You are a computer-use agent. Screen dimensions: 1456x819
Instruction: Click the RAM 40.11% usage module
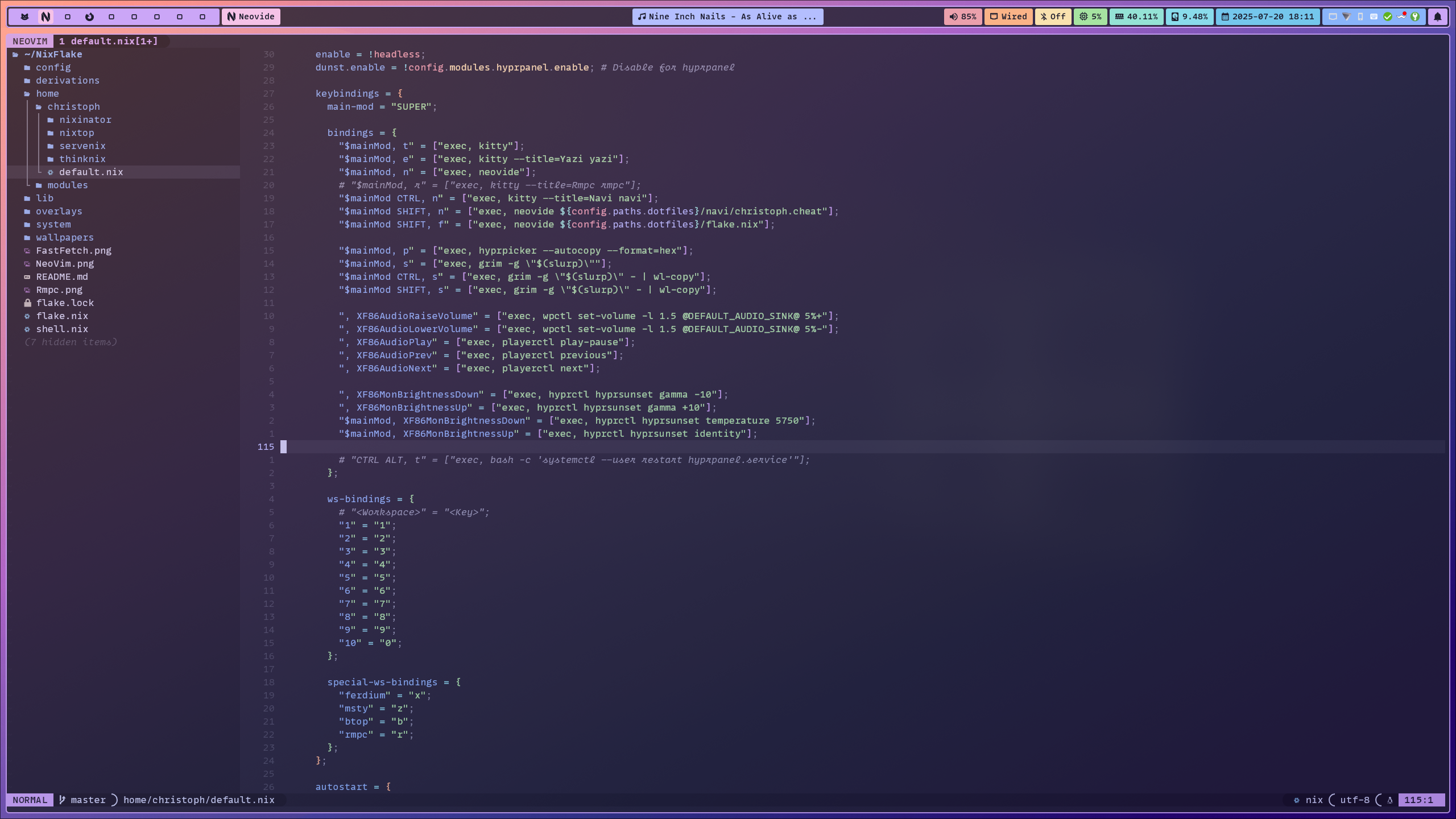click(x=1136, y=16)
